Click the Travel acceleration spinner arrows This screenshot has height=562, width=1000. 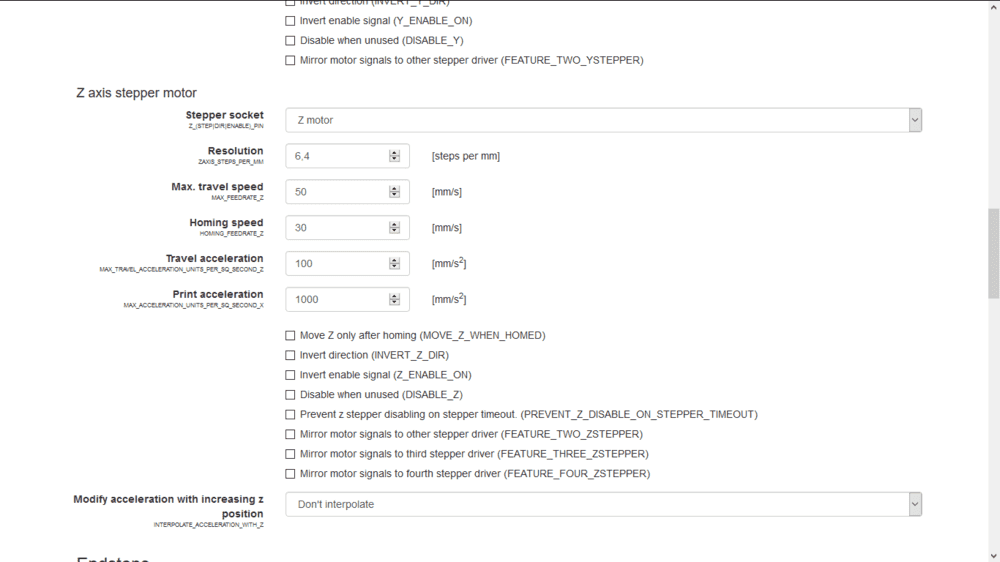click(394, 264)
